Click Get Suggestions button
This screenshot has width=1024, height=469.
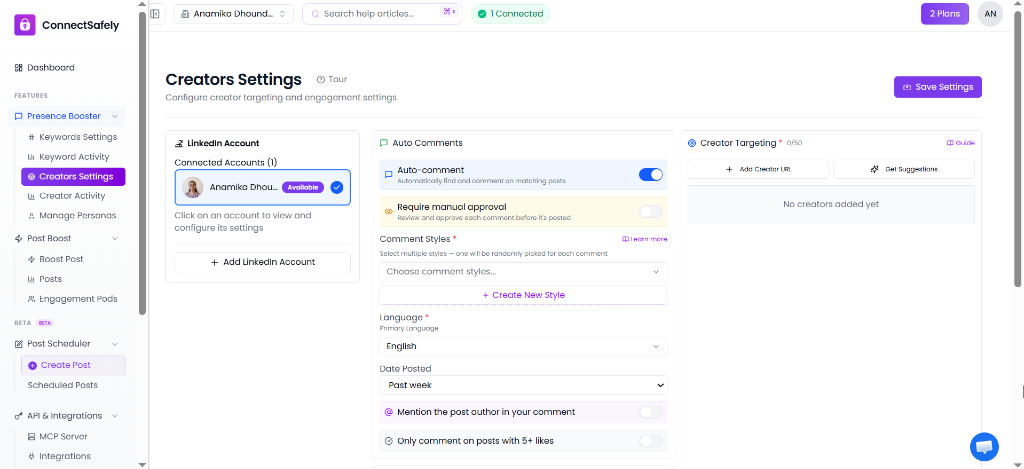[x=904, y=169]
